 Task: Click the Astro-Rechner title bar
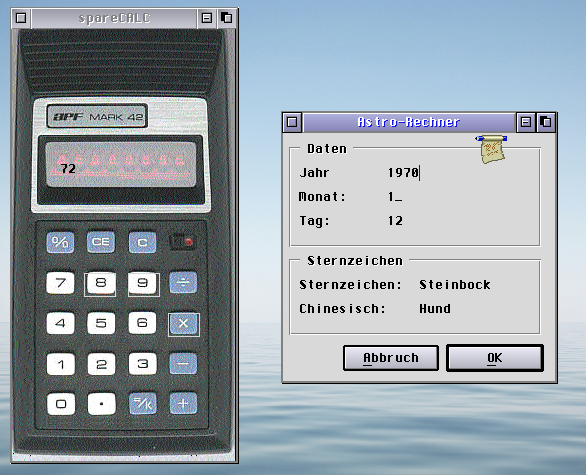(x=408, y=122)
